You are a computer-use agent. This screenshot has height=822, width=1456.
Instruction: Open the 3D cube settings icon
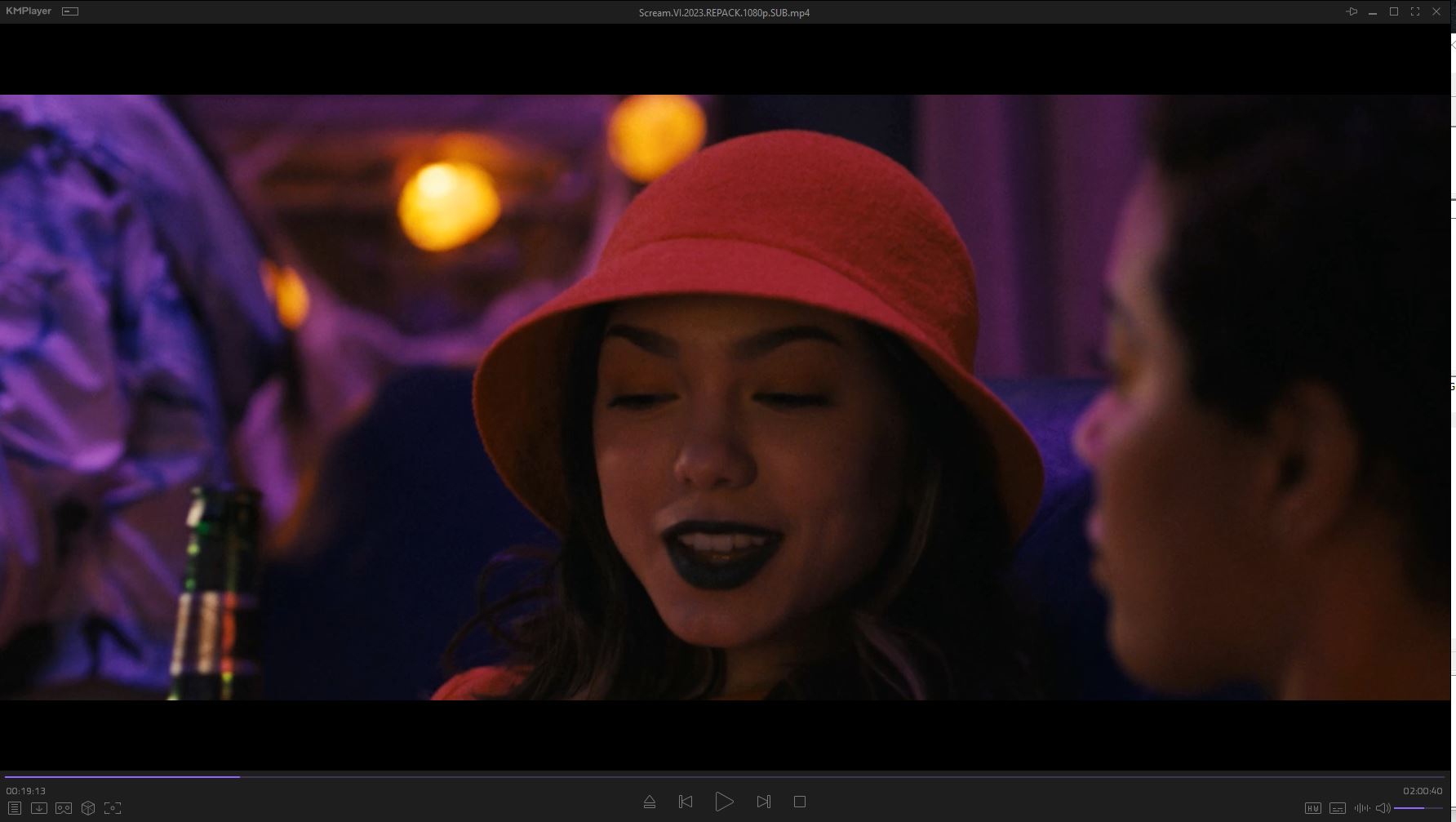click(x=88, y=808)
